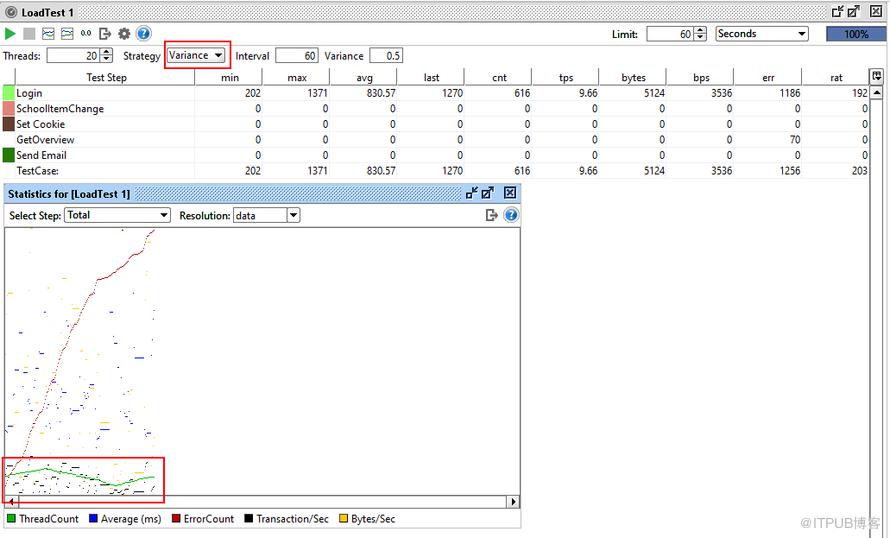Viewport: 890px width, 538px height.
Task: Open the Strategy dropdown showing Variance
Action: click(x=197, y=56)
